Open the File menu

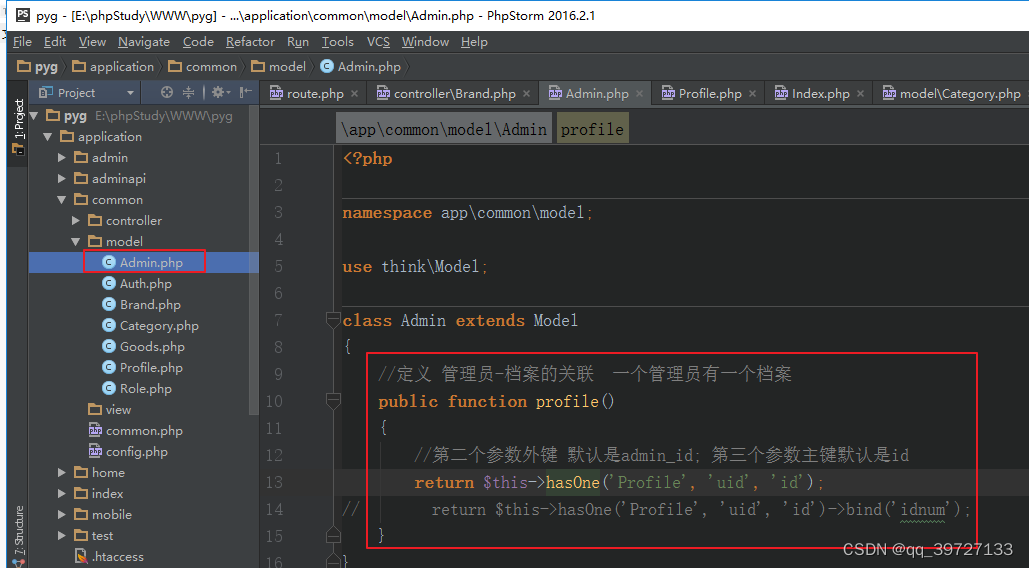[22, 42]
